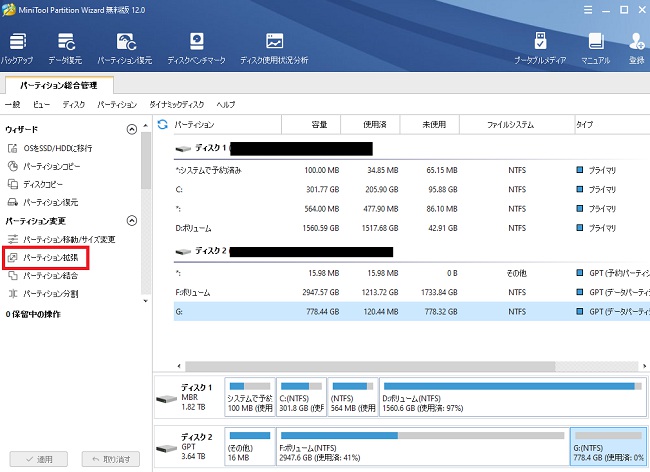Sort by the 未使用 column header
This screenshot has width=650, height=472.
coord(429,124)
